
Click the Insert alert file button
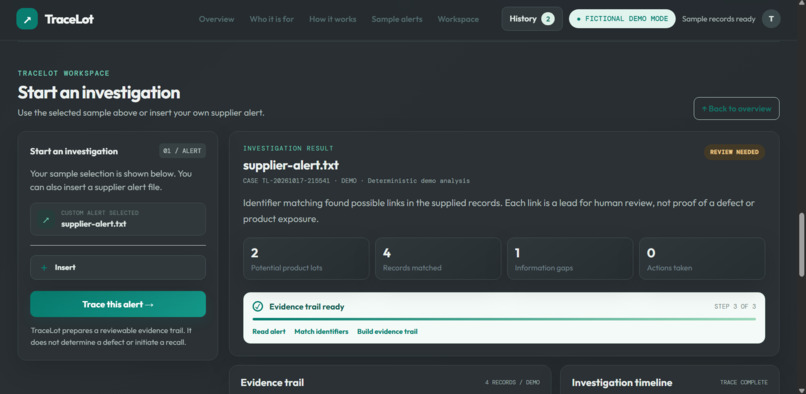(x=118, y=267)
